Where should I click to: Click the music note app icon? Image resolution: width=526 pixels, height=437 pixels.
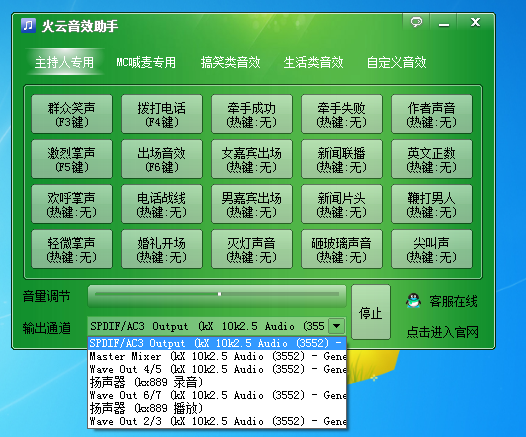click(28, 25)
